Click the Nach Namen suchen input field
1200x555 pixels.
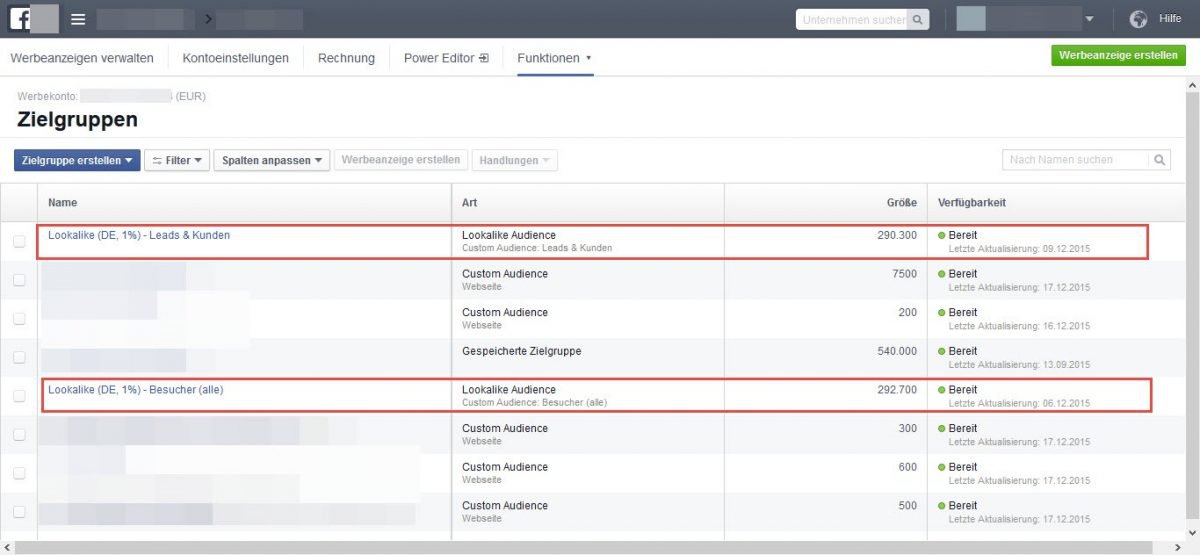pos(1075,160)
